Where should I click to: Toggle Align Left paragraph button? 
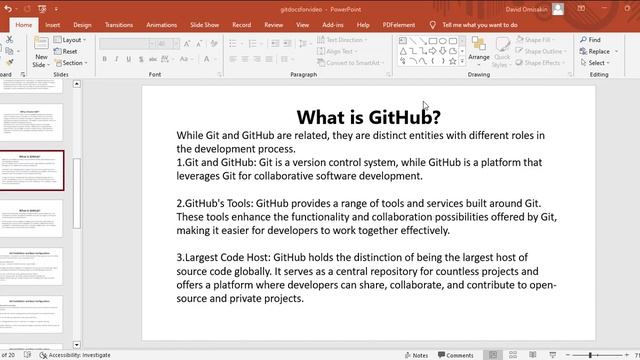point(233,59)
